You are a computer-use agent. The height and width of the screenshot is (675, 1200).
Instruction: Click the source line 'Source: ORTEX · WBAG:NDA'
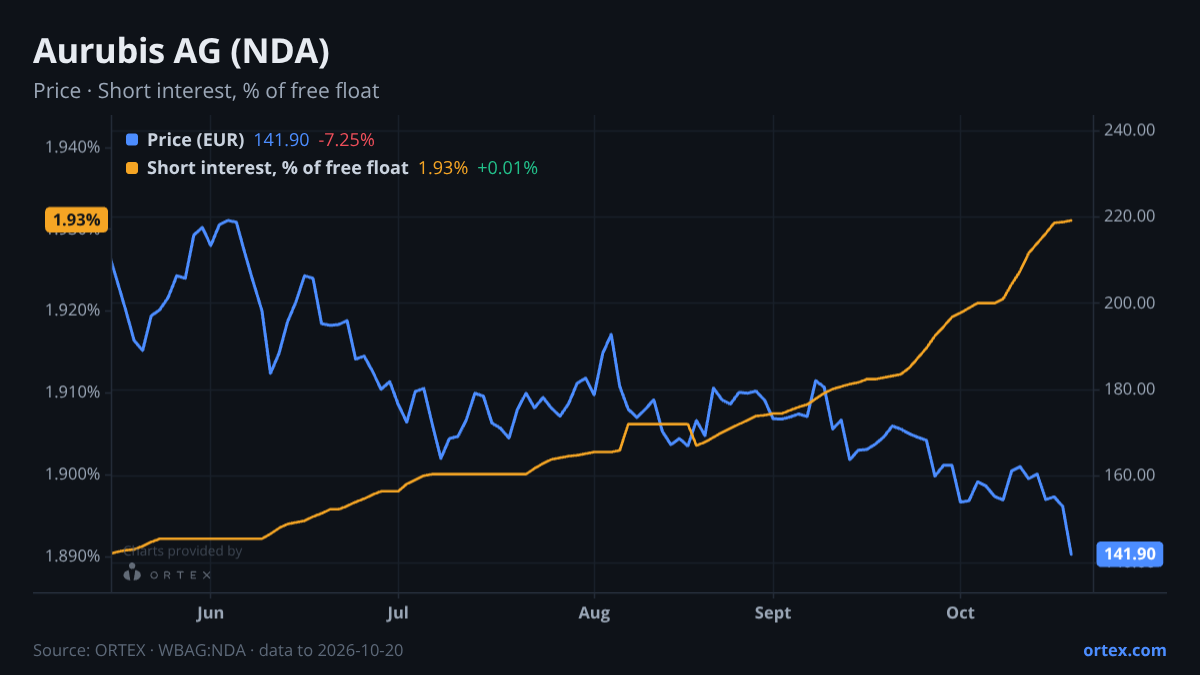click(x=141, y=650)
